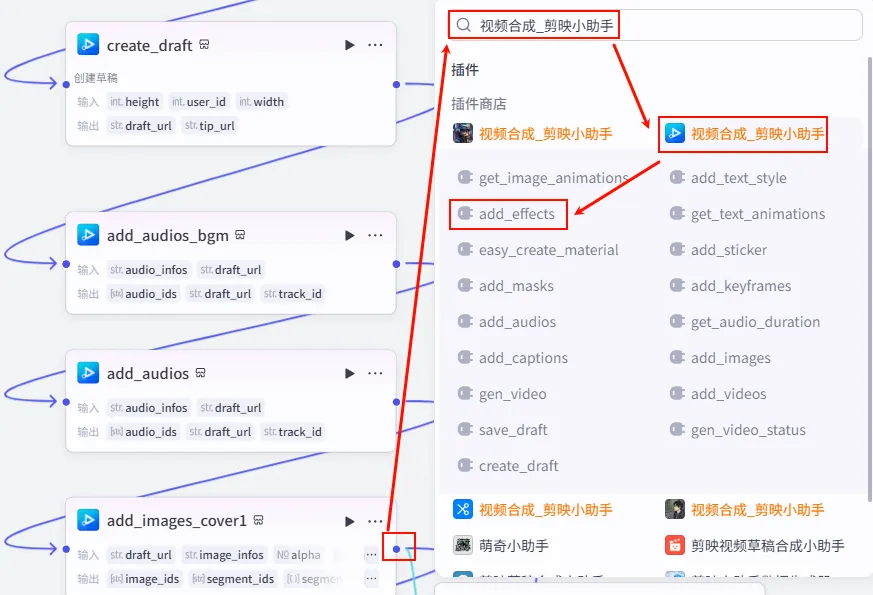873x595 pixels.
Task: Choose easy_create_material tool
Action: click(538, 250)
